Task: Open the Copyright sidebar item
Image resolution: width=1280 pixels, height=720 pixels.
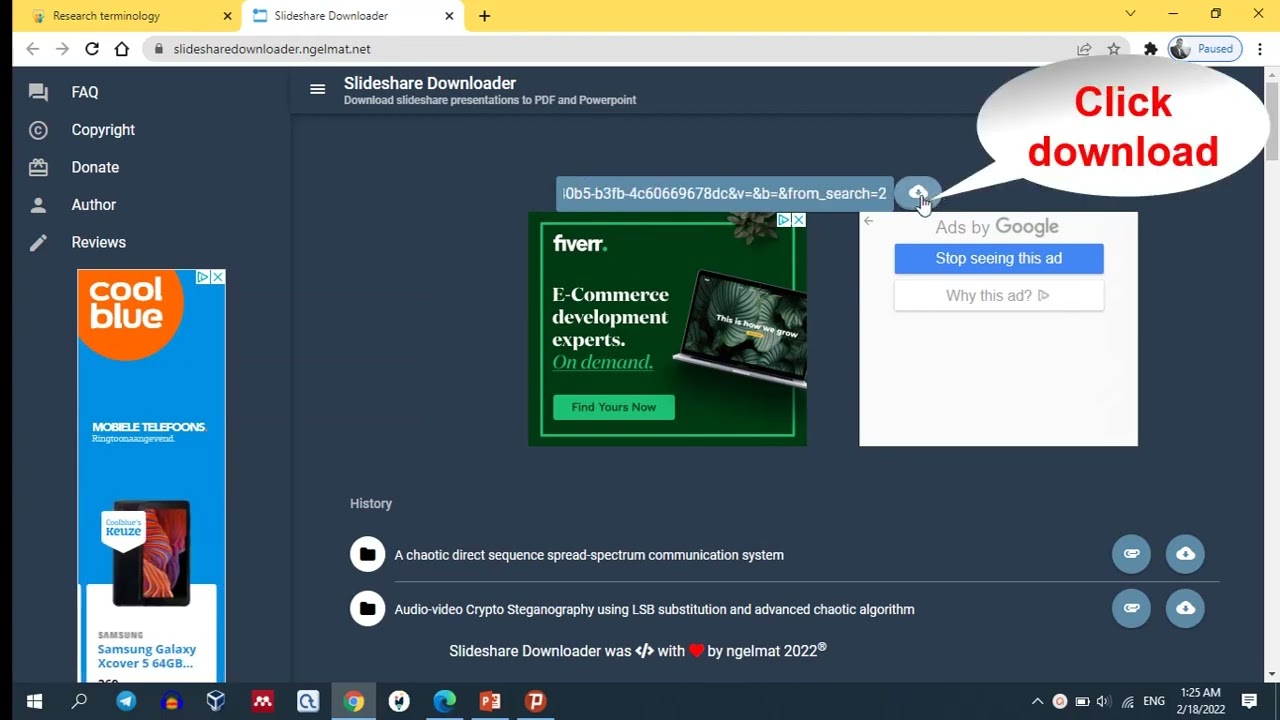Action: click(103, 130)
